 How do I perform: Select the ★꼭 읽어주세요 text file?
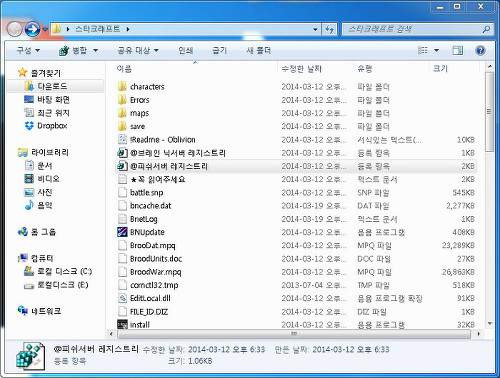157,179
